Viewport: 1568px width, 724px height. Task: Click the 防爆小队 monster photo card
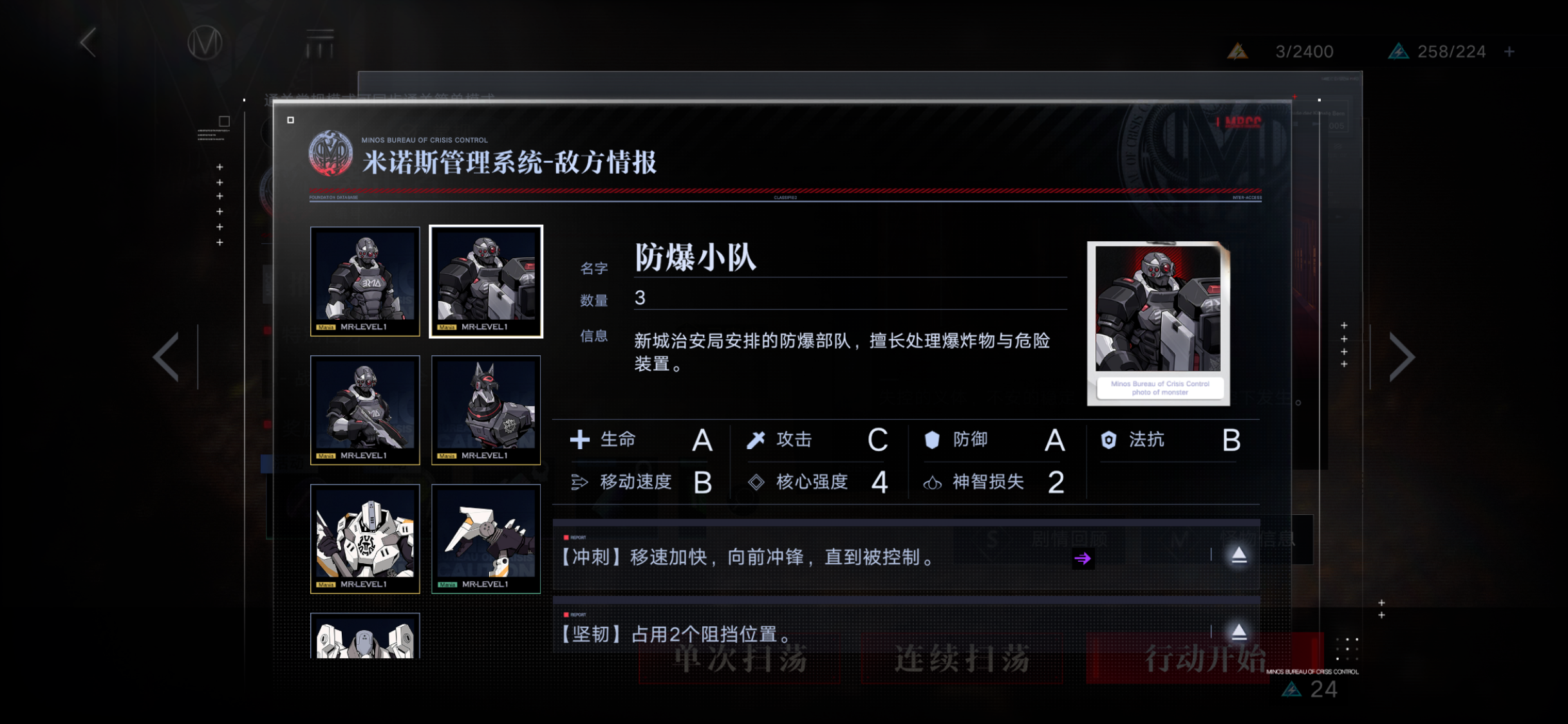pyautogui.click(x=1158, y=323)
